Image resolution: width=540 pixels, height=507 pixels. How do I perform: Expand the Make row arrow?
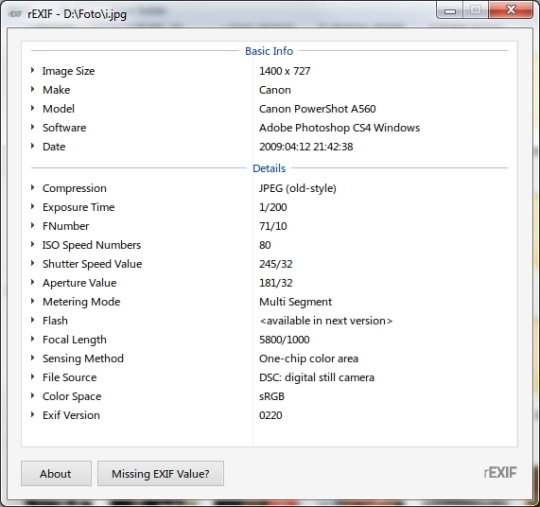[32, 89]
